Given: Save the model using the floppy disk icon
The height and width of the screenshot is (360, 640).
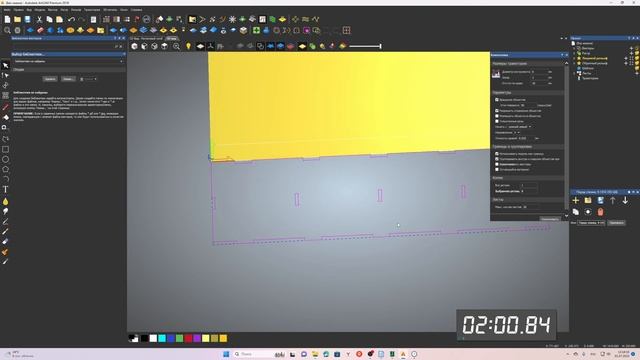Looking at the screenshot, I should pos(27,19).
